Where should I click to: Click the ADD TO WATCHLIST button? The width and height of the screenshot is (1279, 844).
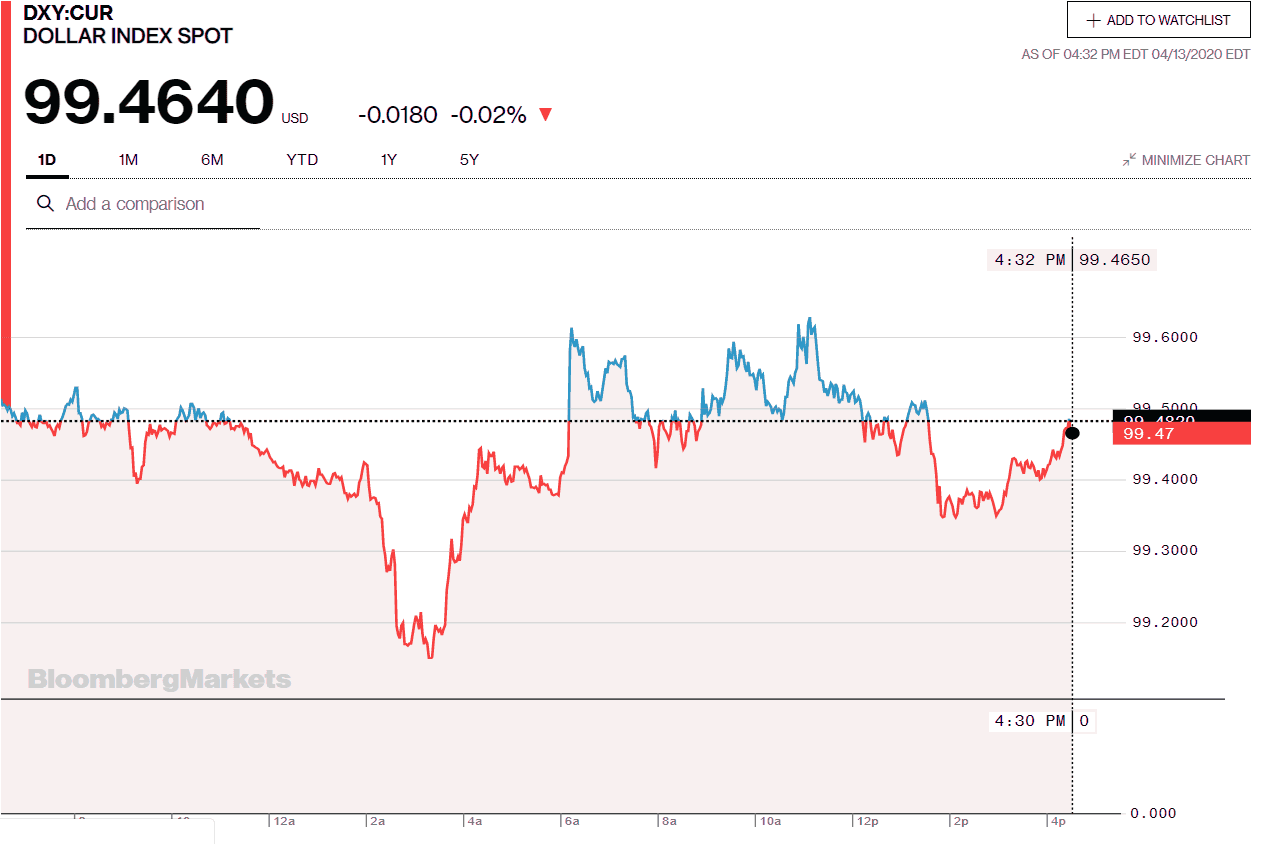point(1157,19)
